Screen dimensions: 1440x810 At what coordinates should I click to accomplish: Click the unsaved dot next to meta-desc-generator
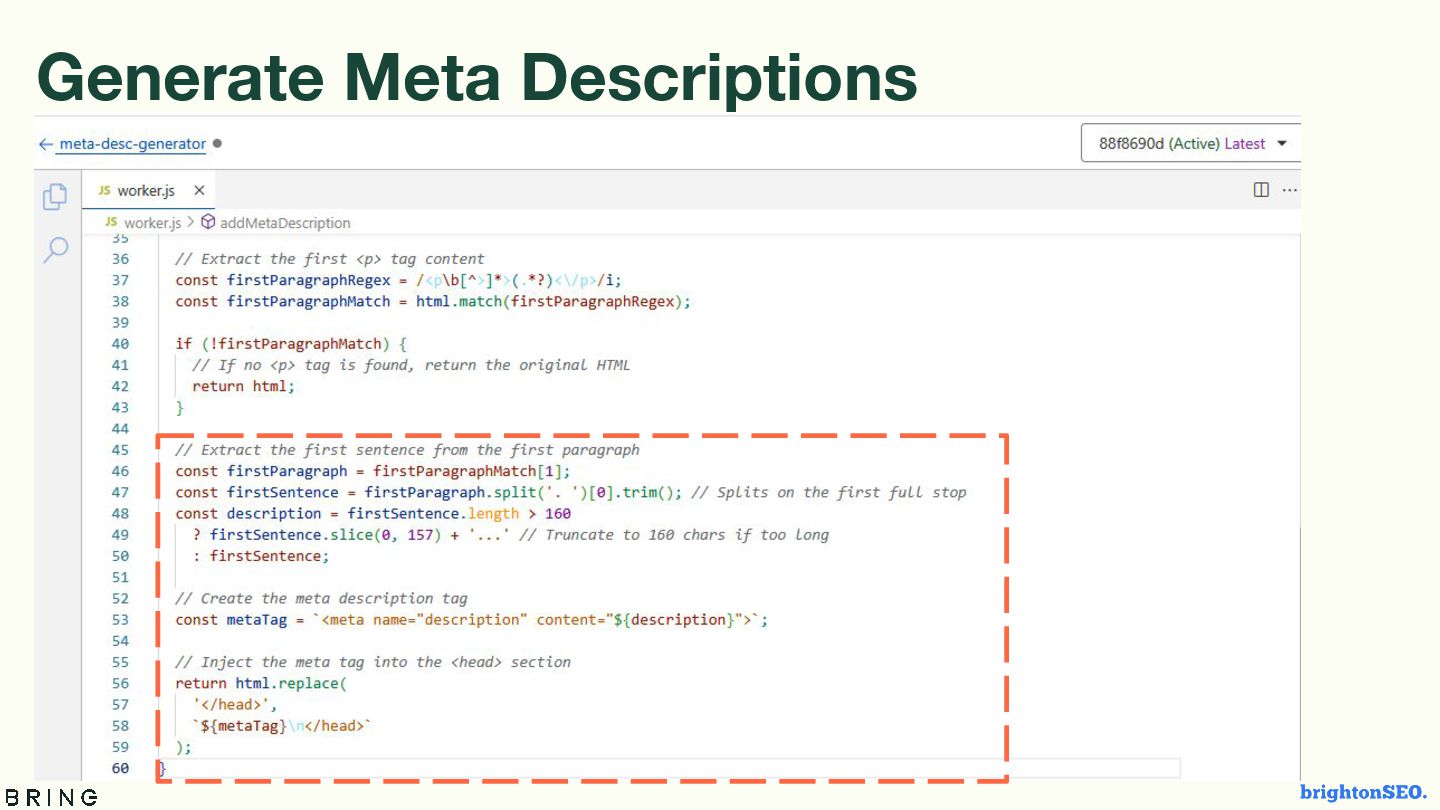217,143
